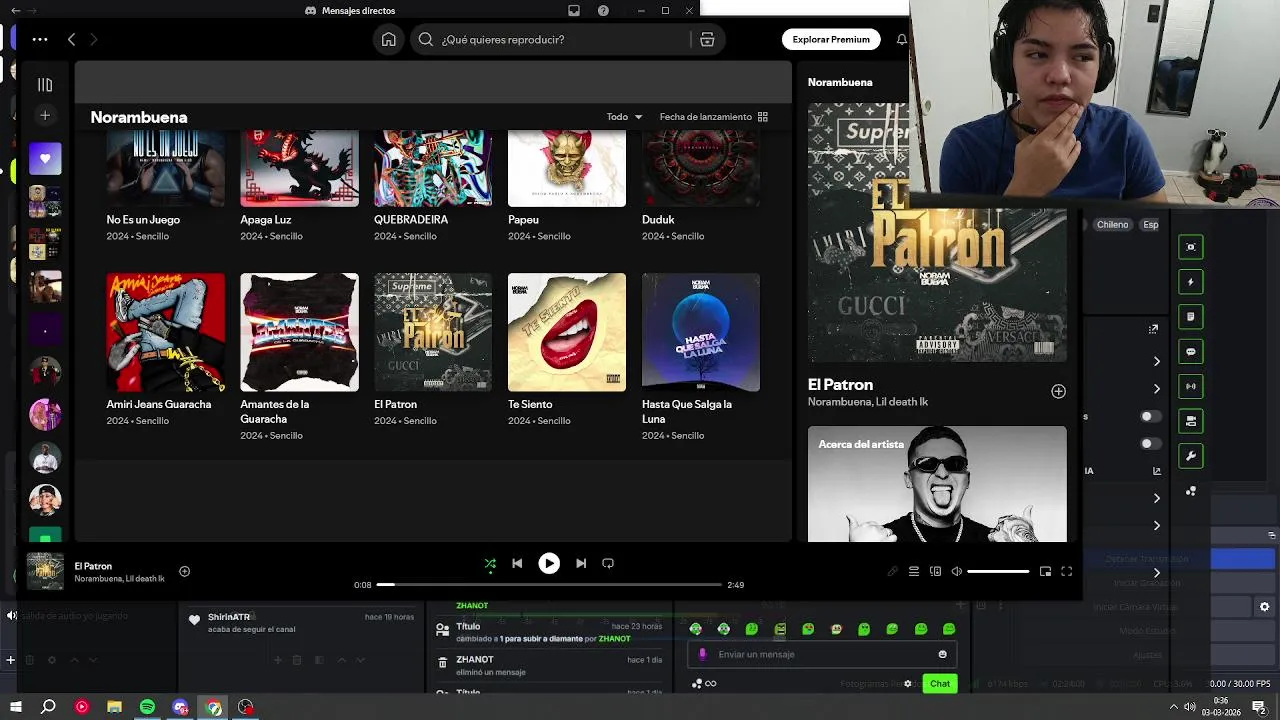Open Hasta Que Salga la Luna album cover
Image resolution: width=1280 pixels, height=720 pixels.
click(x=701, y=332)
